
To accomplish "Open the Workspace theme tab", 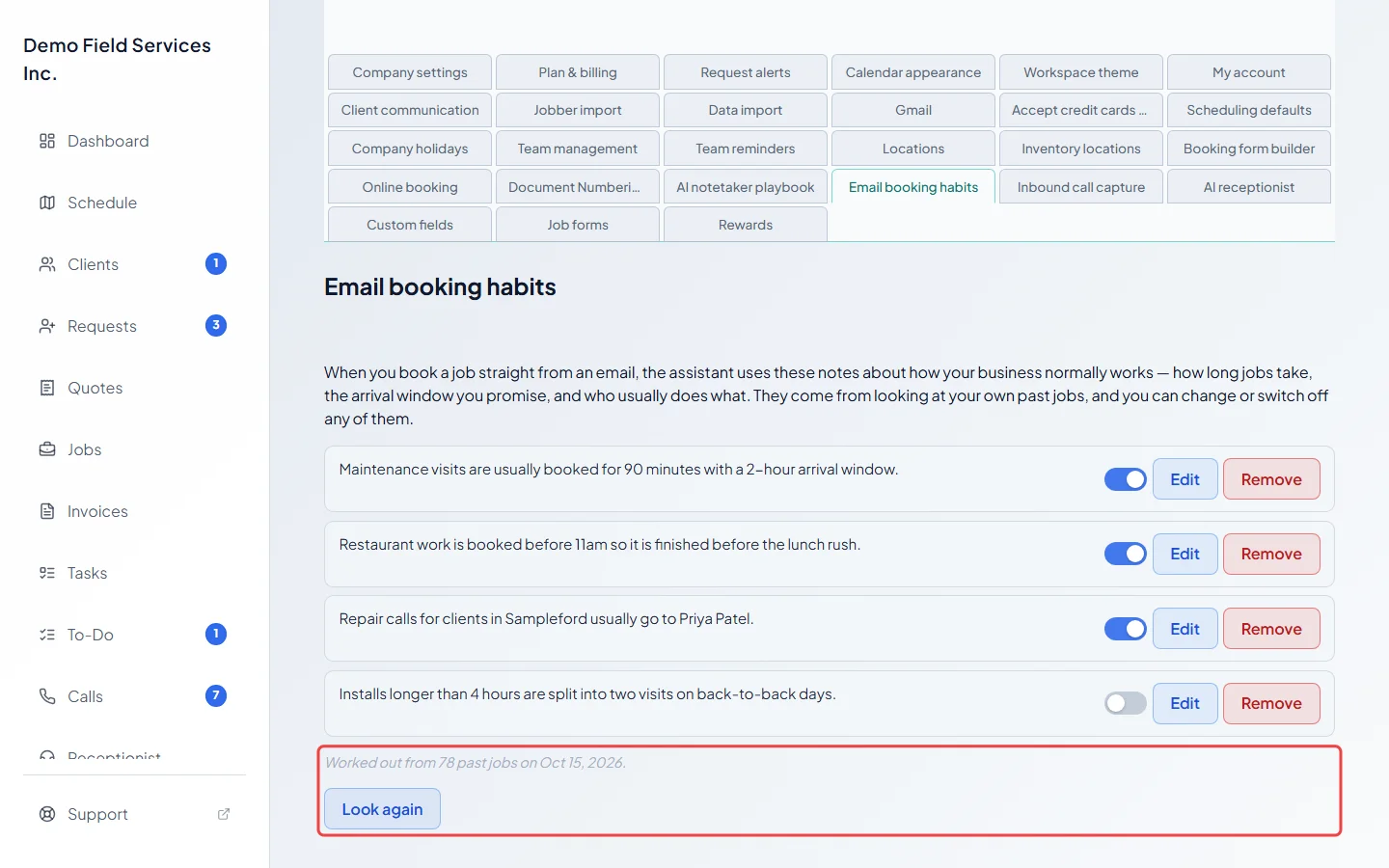I will (x=1081, y=72).
